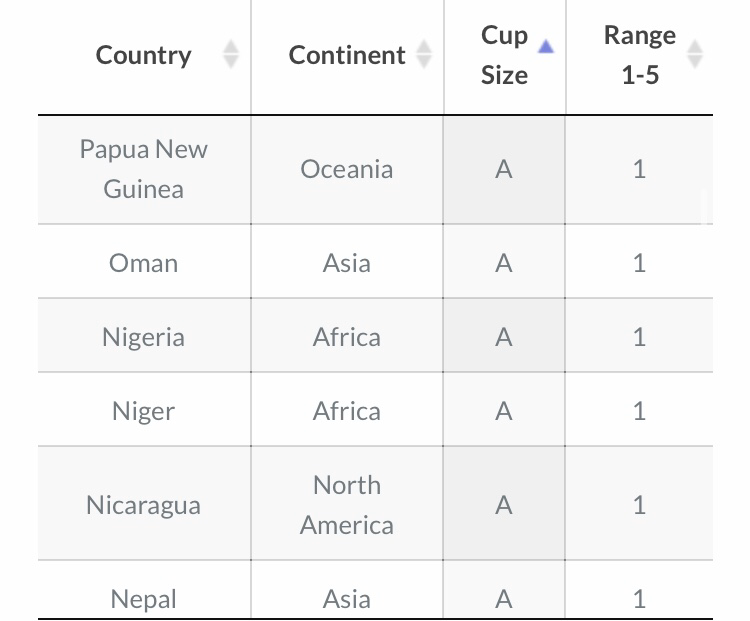This screenshot has width=750, height=621.
Task: Sort table by Country column arrows
Action: coord(231,54)
